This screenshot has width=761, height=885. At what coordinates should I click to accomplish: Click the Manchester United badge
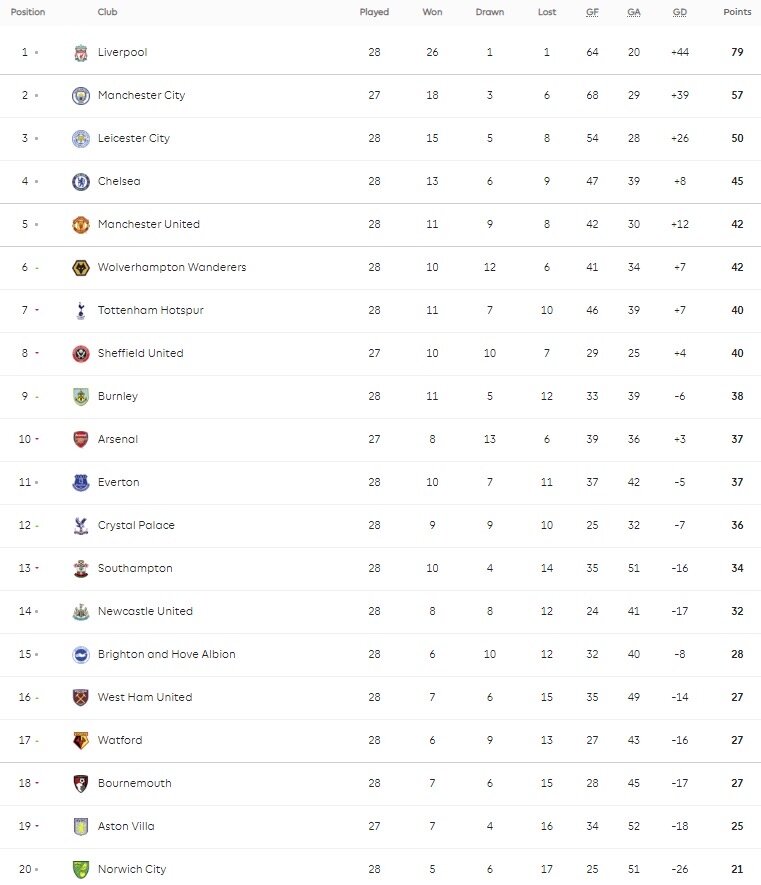[x=81, y=225]
